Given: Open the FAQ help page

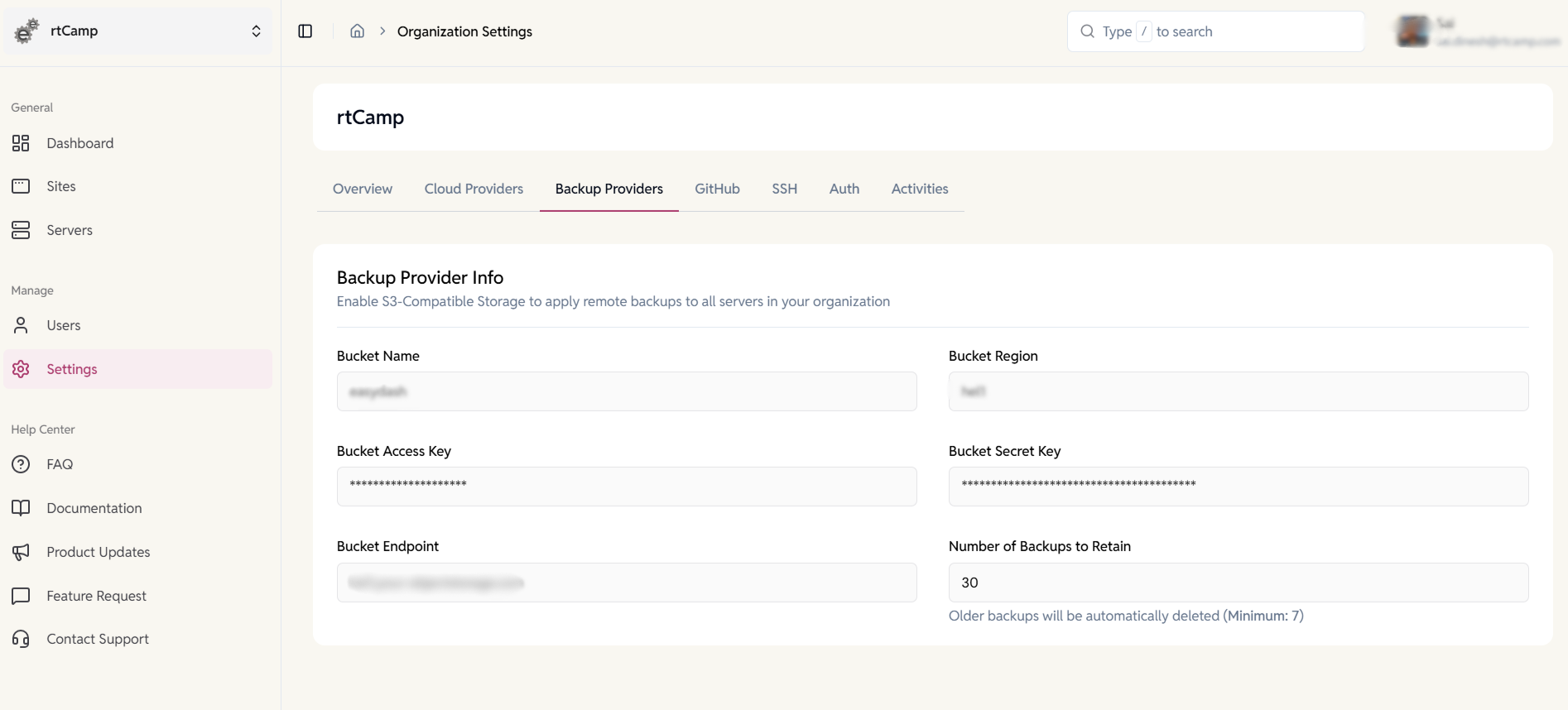Looking at the screenshot, I should 60,464.
